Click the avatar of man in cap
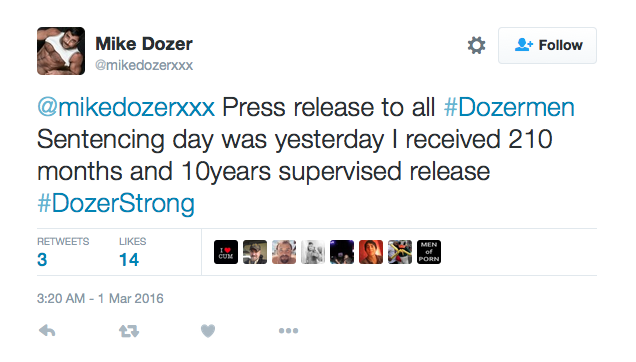The image size is (636, 362). [255, 252]
